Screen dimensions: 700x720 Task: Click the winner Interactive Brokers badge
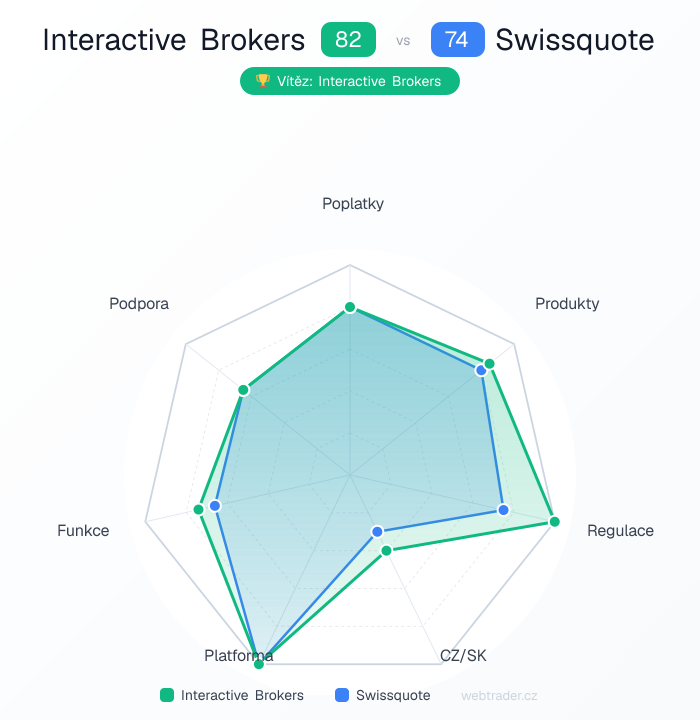(349, 81)
